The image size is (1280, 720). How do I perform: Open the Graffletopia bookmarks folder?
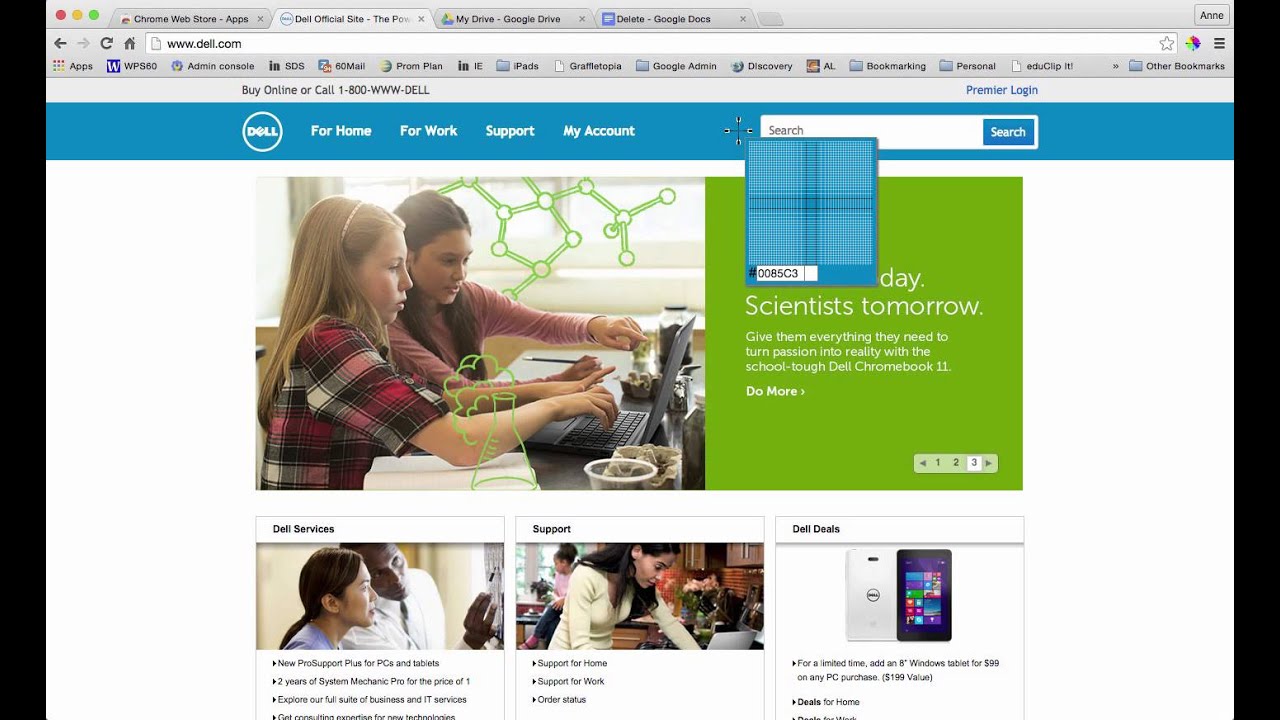click(587, 66)
